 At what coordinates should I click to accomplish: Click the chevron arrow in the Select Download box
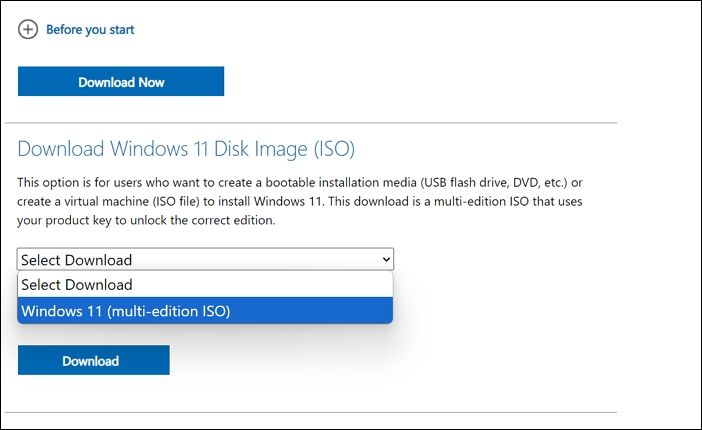coord(386,260)
